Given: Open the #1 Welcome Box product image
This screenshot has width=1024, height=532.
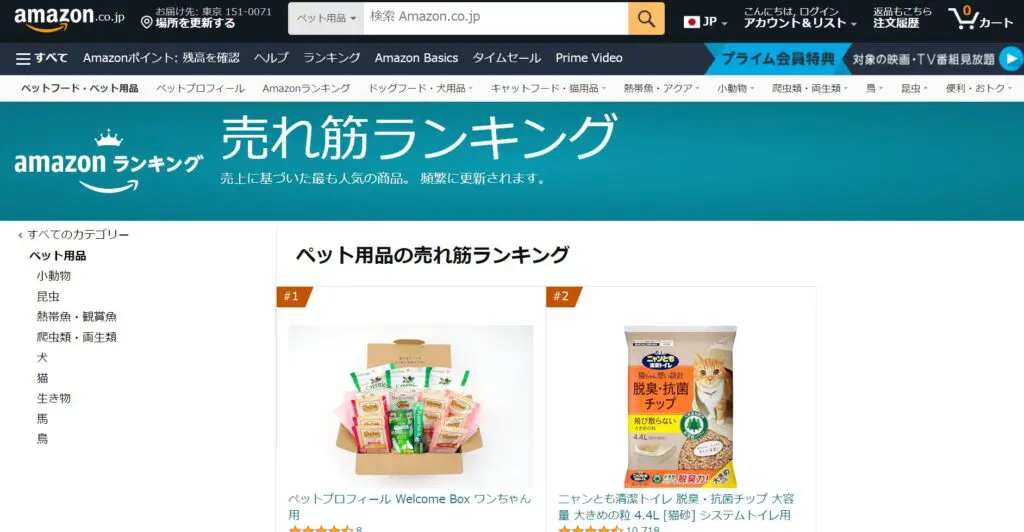Looking at the screenshot, I should (x=411, y=406).
